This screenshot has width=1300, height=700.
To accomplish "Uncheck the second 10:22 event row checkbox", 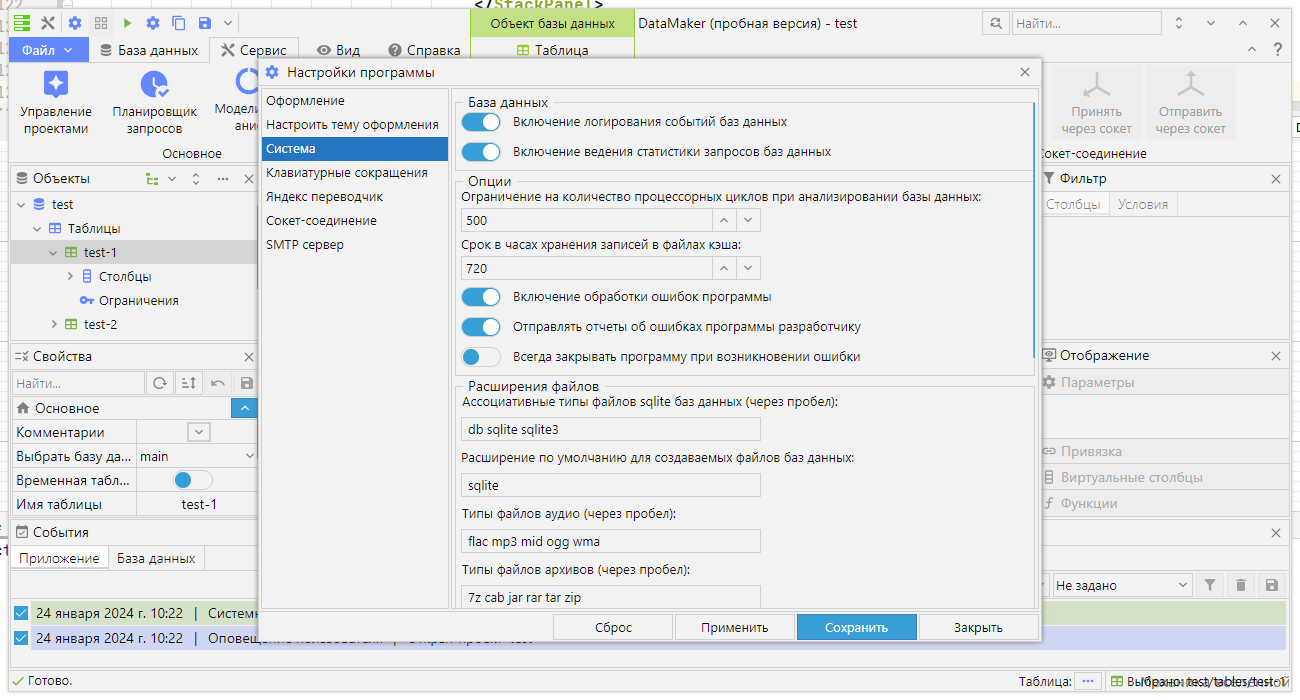I will [22, 638].
